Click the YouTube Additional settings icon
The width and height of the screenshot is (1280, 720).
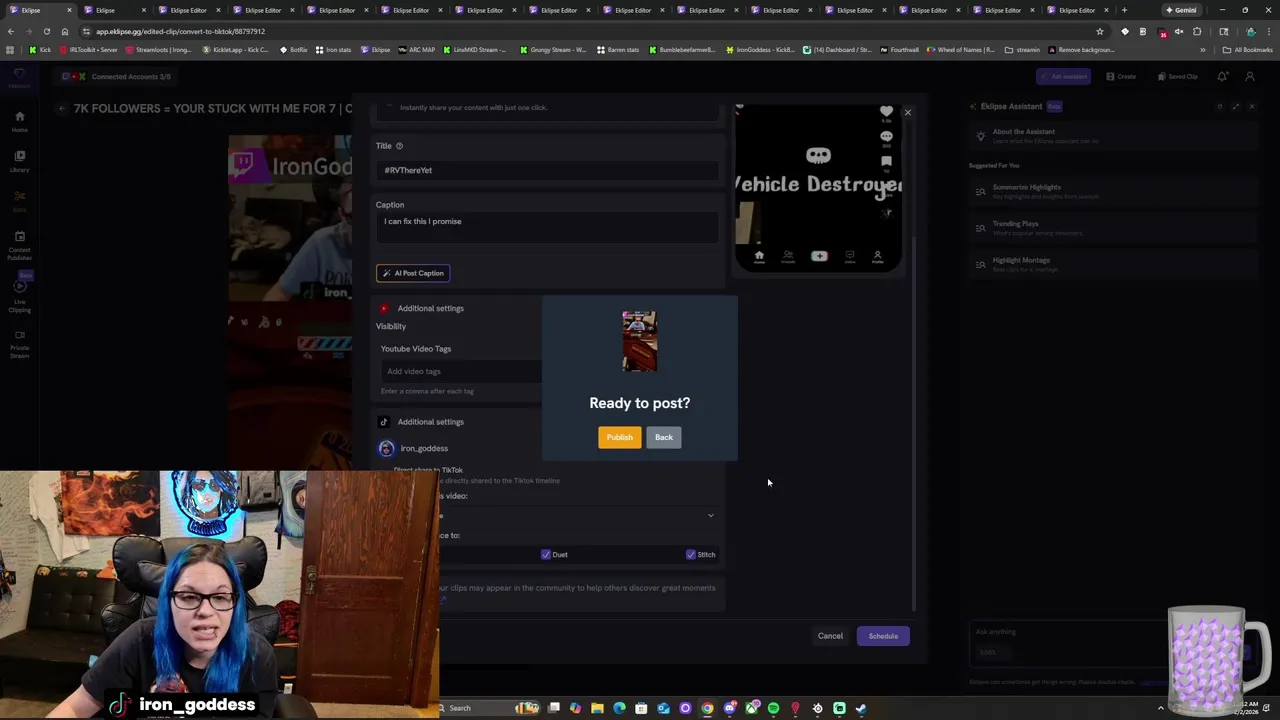[384, 308]
